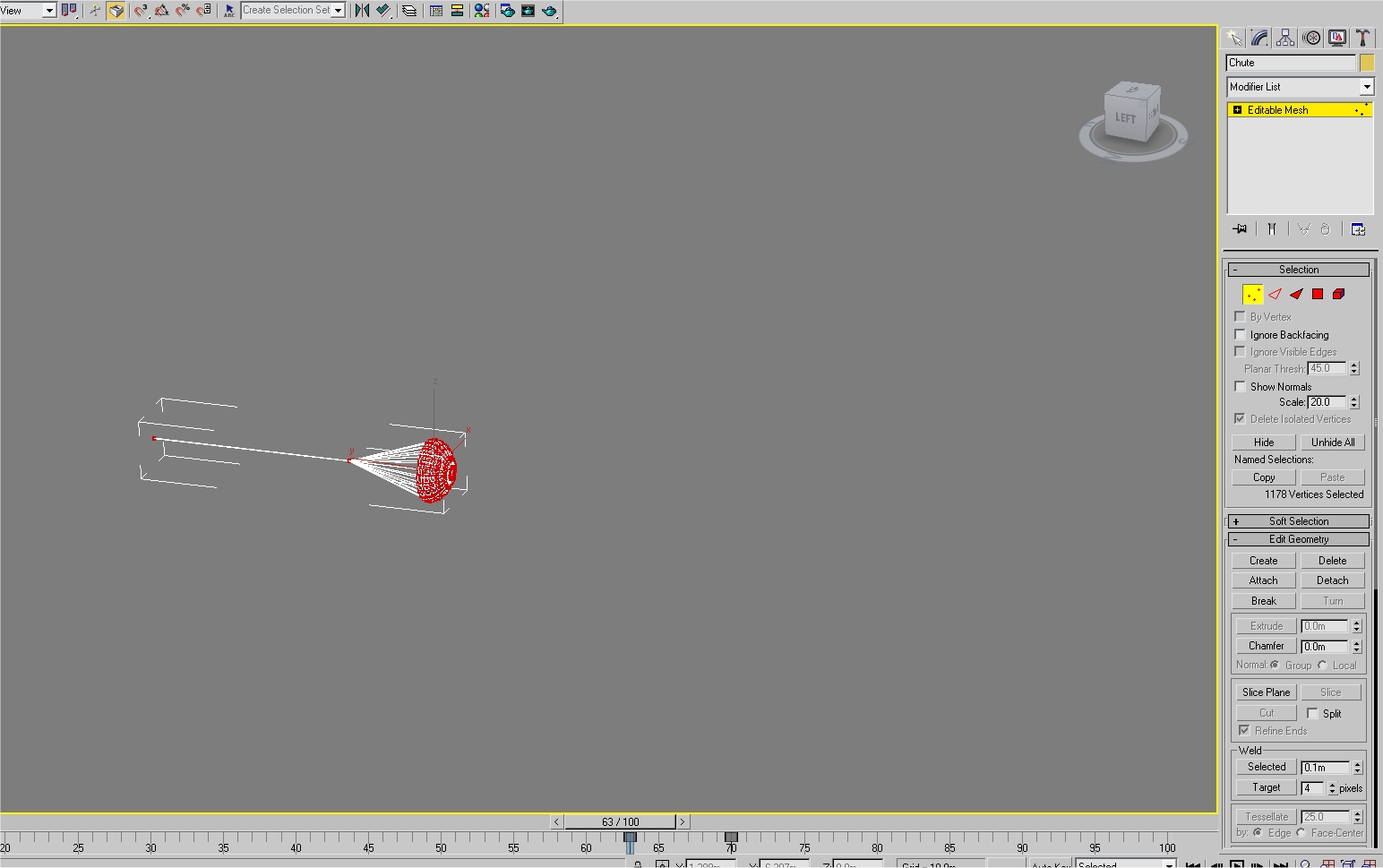Screen dimensions: 1383x868
Task: Select Polygon sub-object level icon
Action: point(1318,294)
